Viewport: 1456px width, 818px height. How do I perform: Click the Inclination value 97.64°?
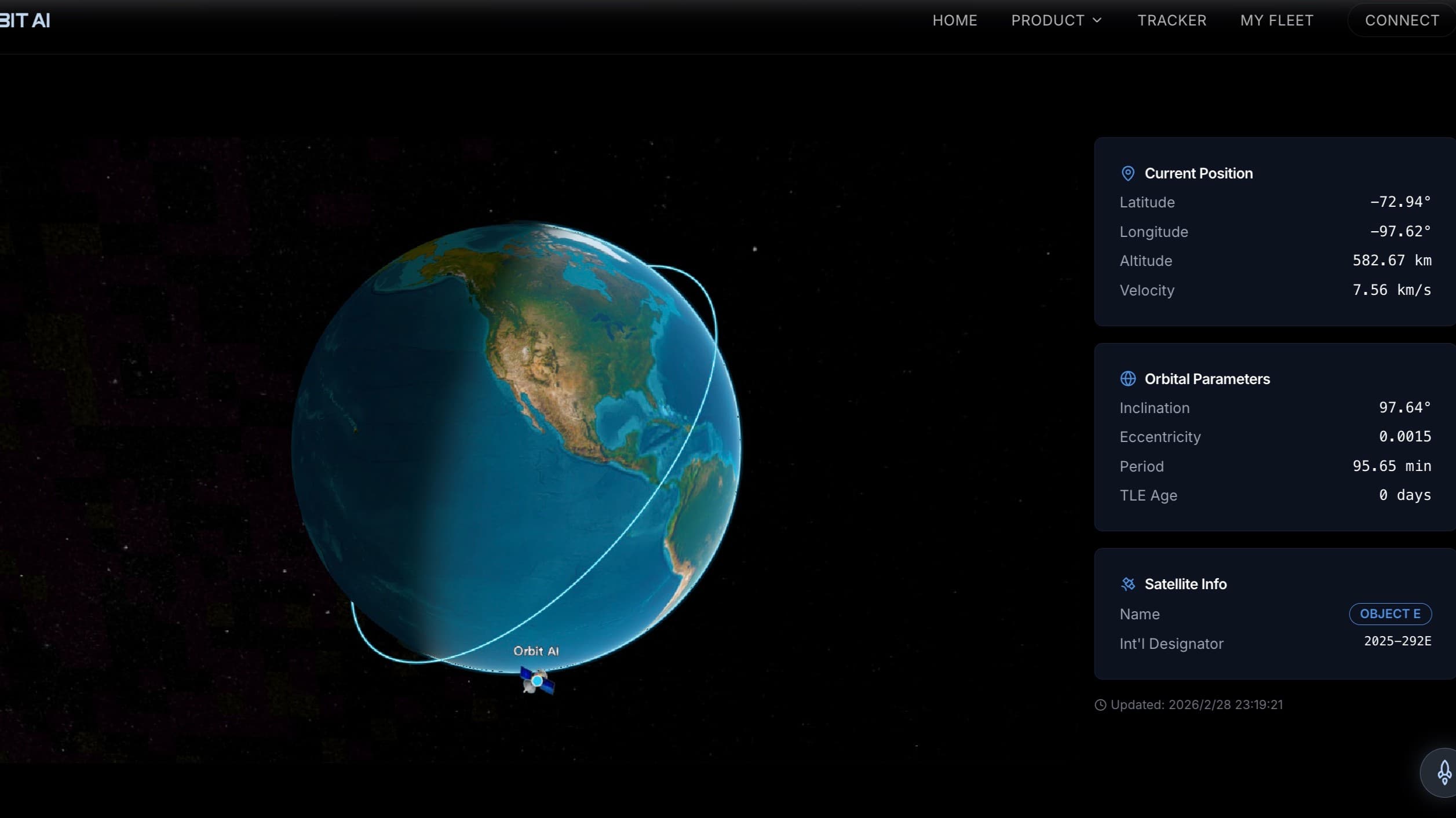tap(1404, 408)
